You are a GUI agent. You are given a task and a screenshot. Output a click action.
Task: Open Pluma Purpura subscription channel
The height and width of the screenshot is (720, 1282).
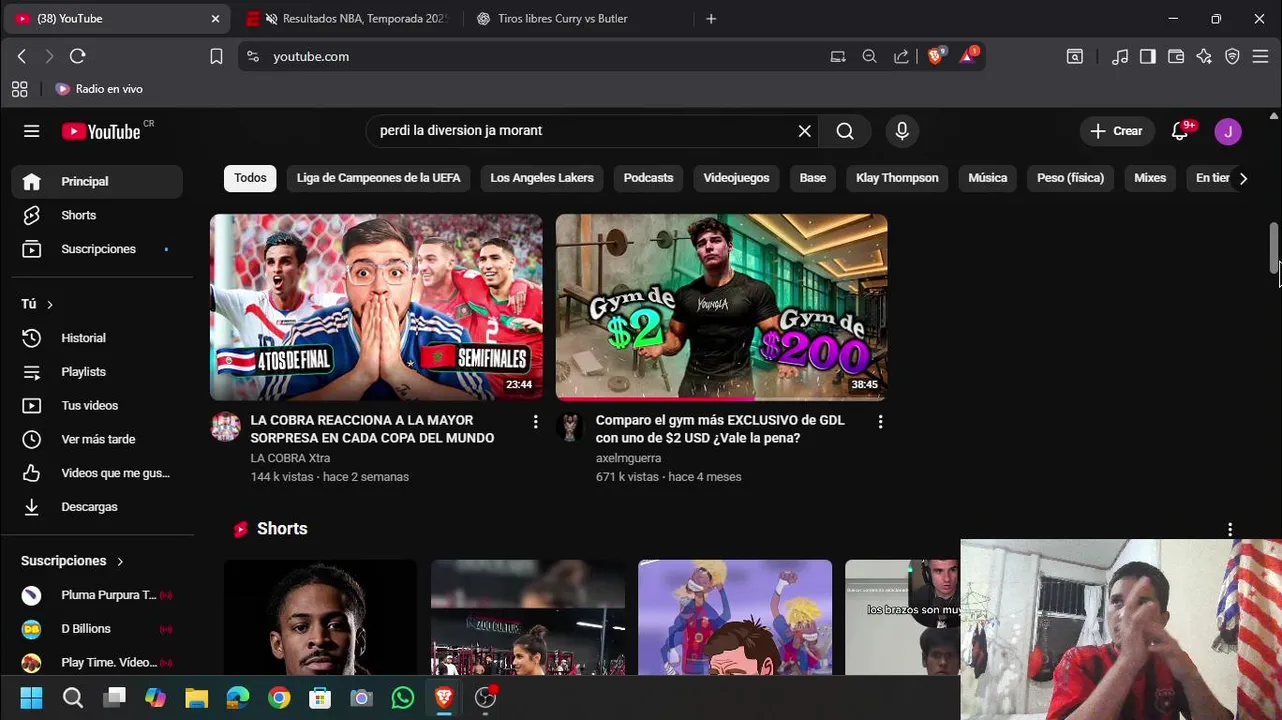coord(97,595)
